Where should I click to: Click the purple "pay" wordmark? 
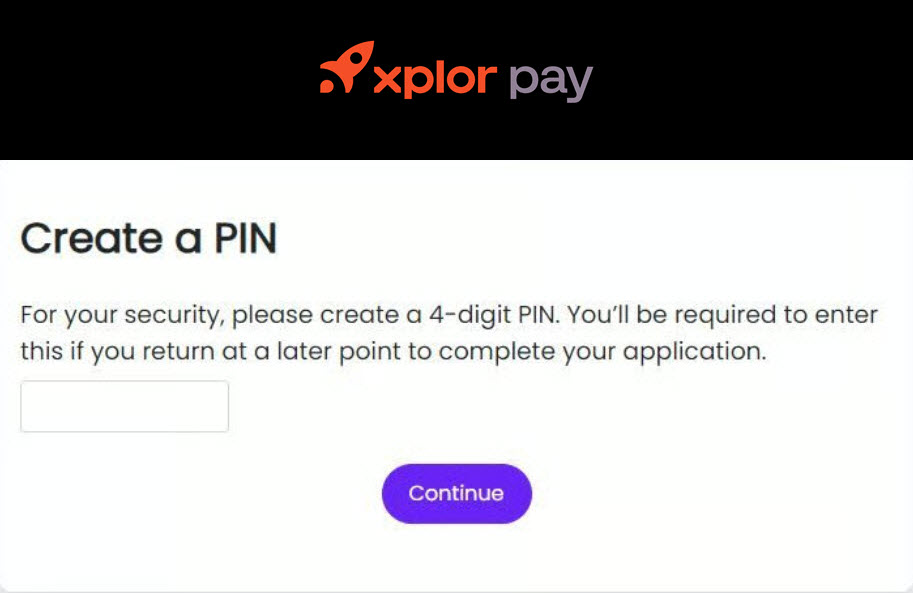(x=551, y=81)
